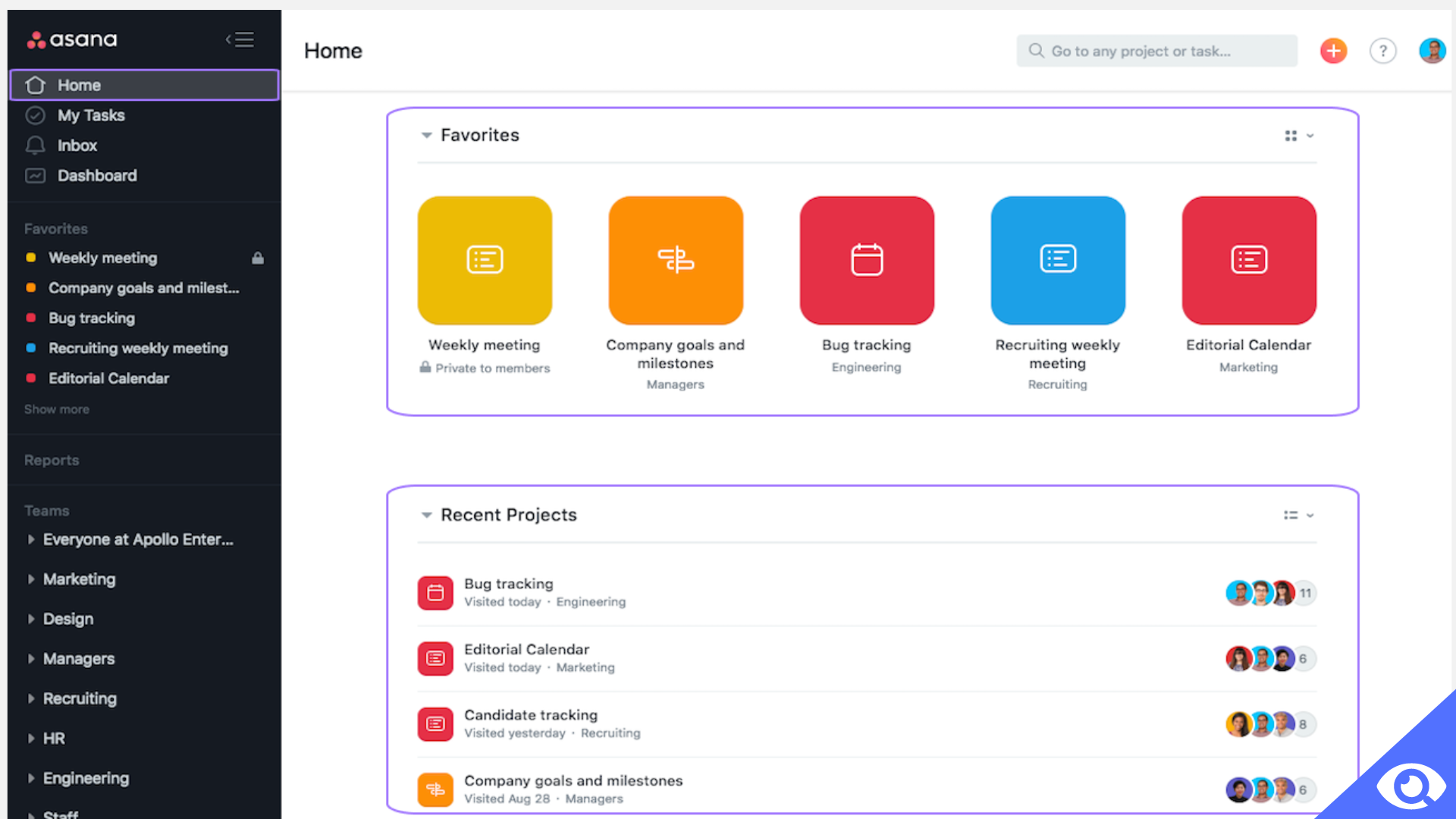Click Managers under Company goals tile
The height and width of the screenshot is (819, 1456).
(675, 384)
